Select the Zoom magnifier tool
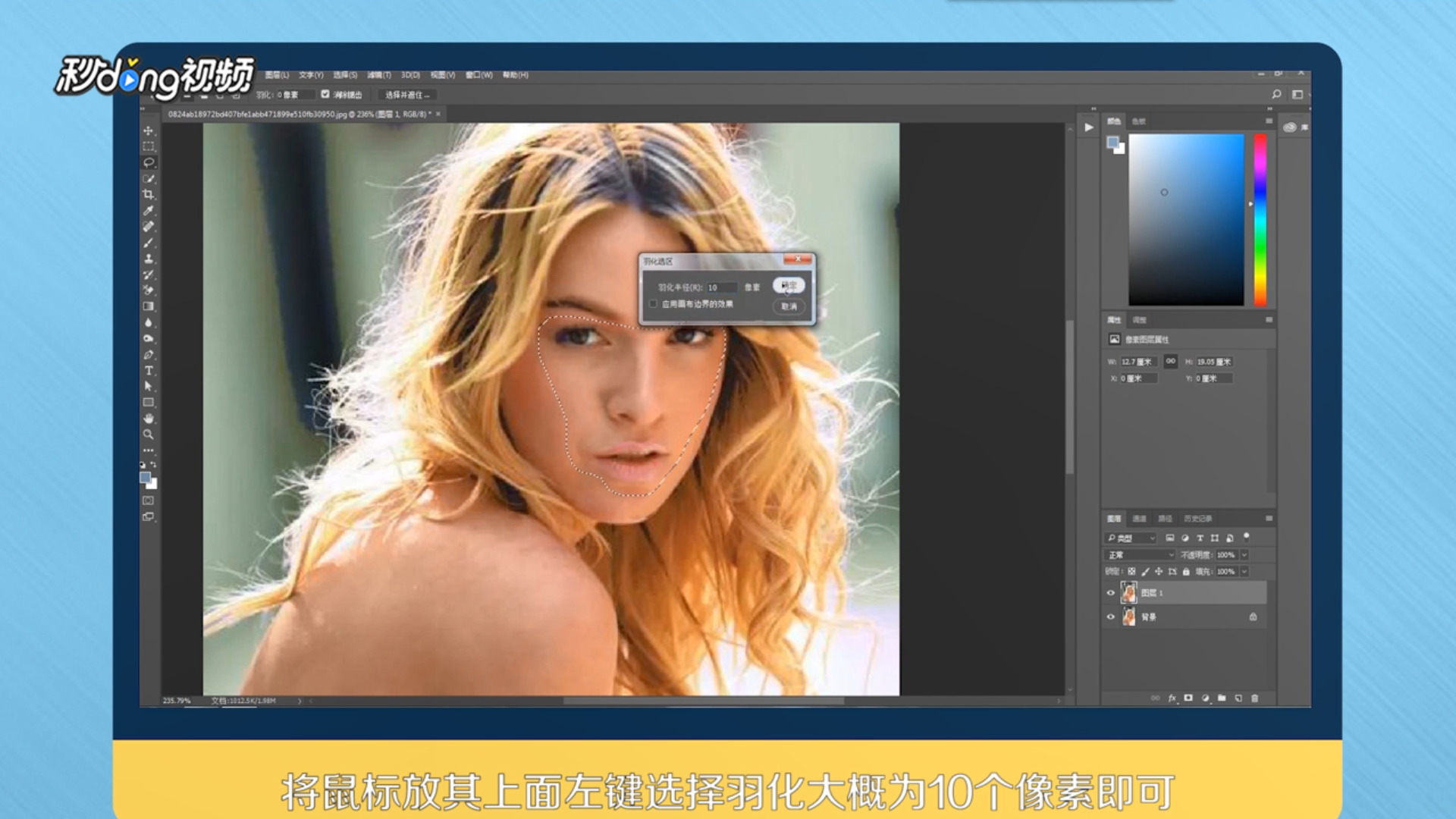1456x819 pixels. pos(149,435)
